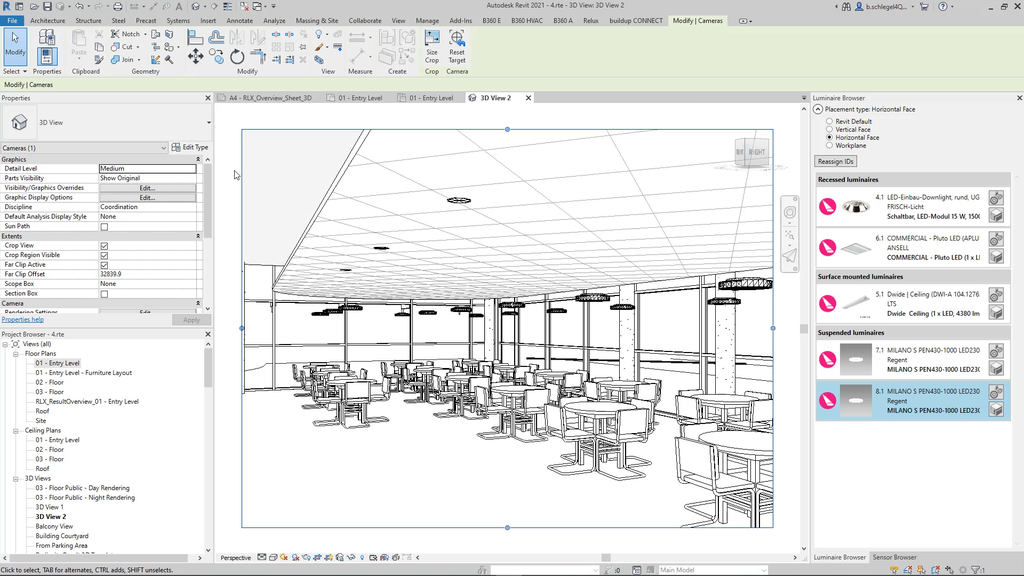
Task: Collapse the Views (all) root node
Action: click(5, 344)
